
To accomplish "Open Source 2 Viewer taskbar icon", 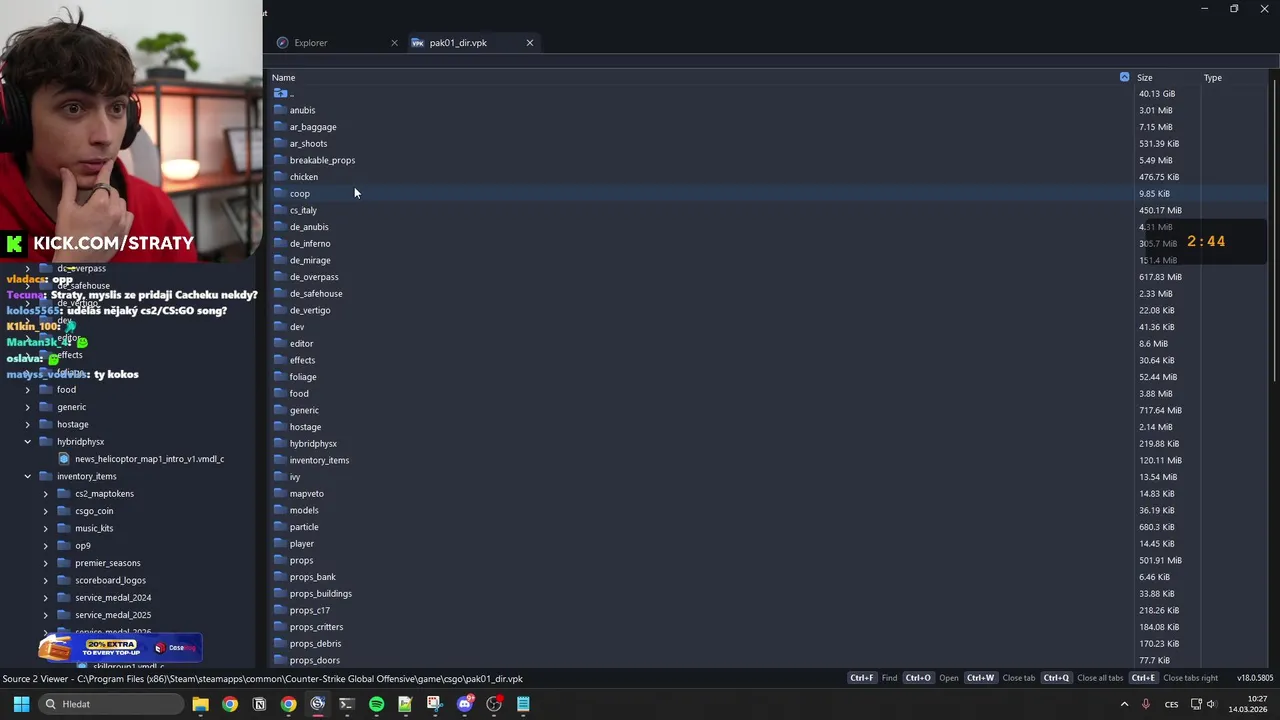I will (317, 704).
